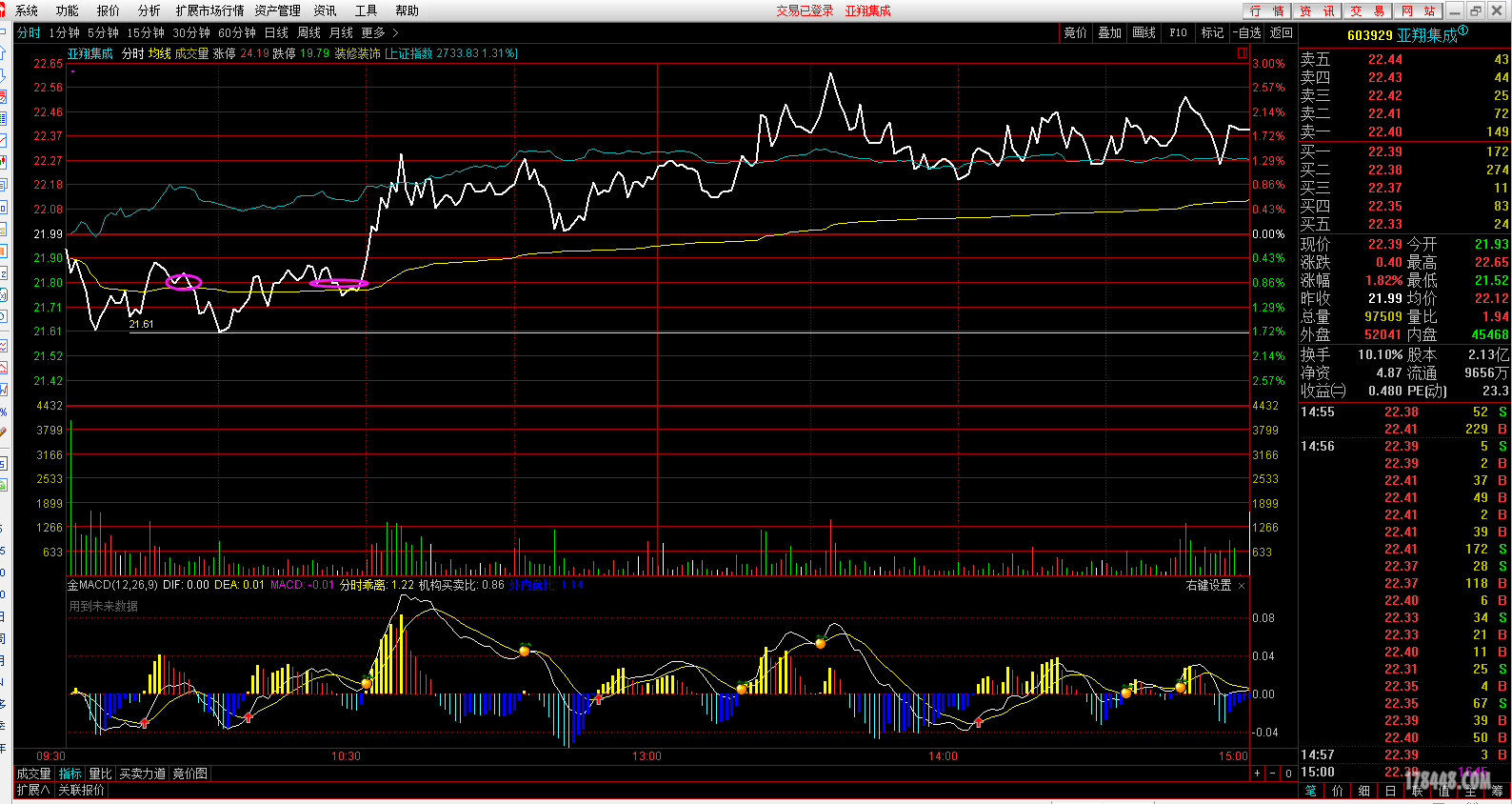This screenshot has height=804, width=1512.
Task: Open 右键设置 in MACD panel
Action: coord(1208,585)
